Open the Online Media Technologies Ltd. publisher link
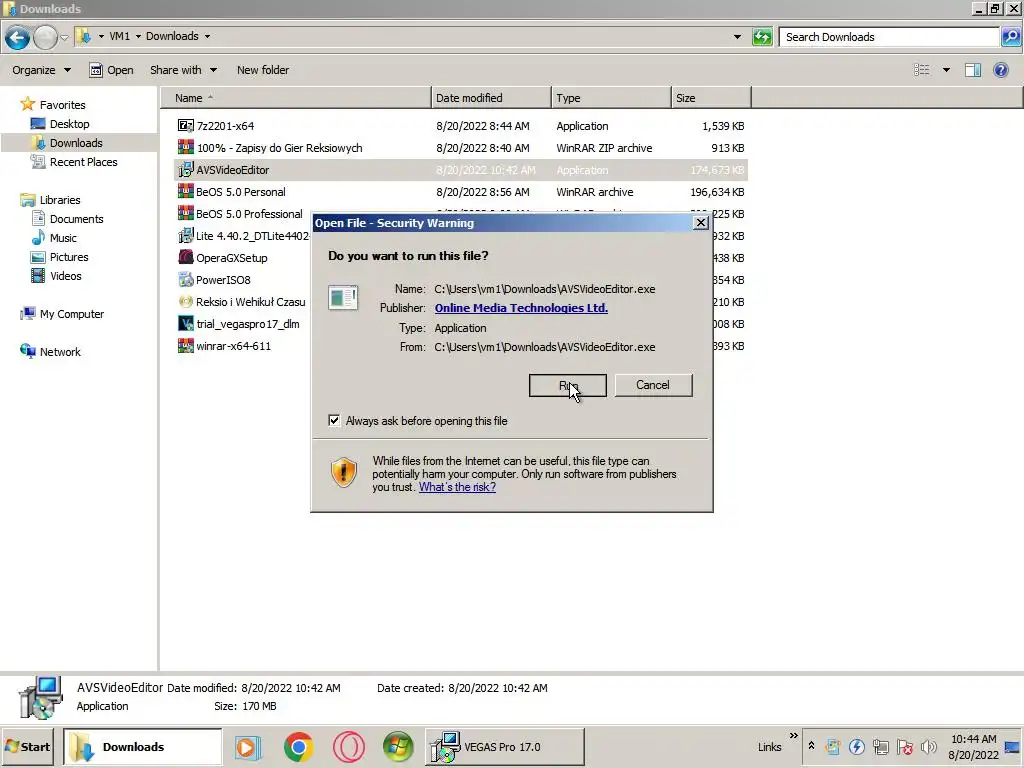 [521, 308]
